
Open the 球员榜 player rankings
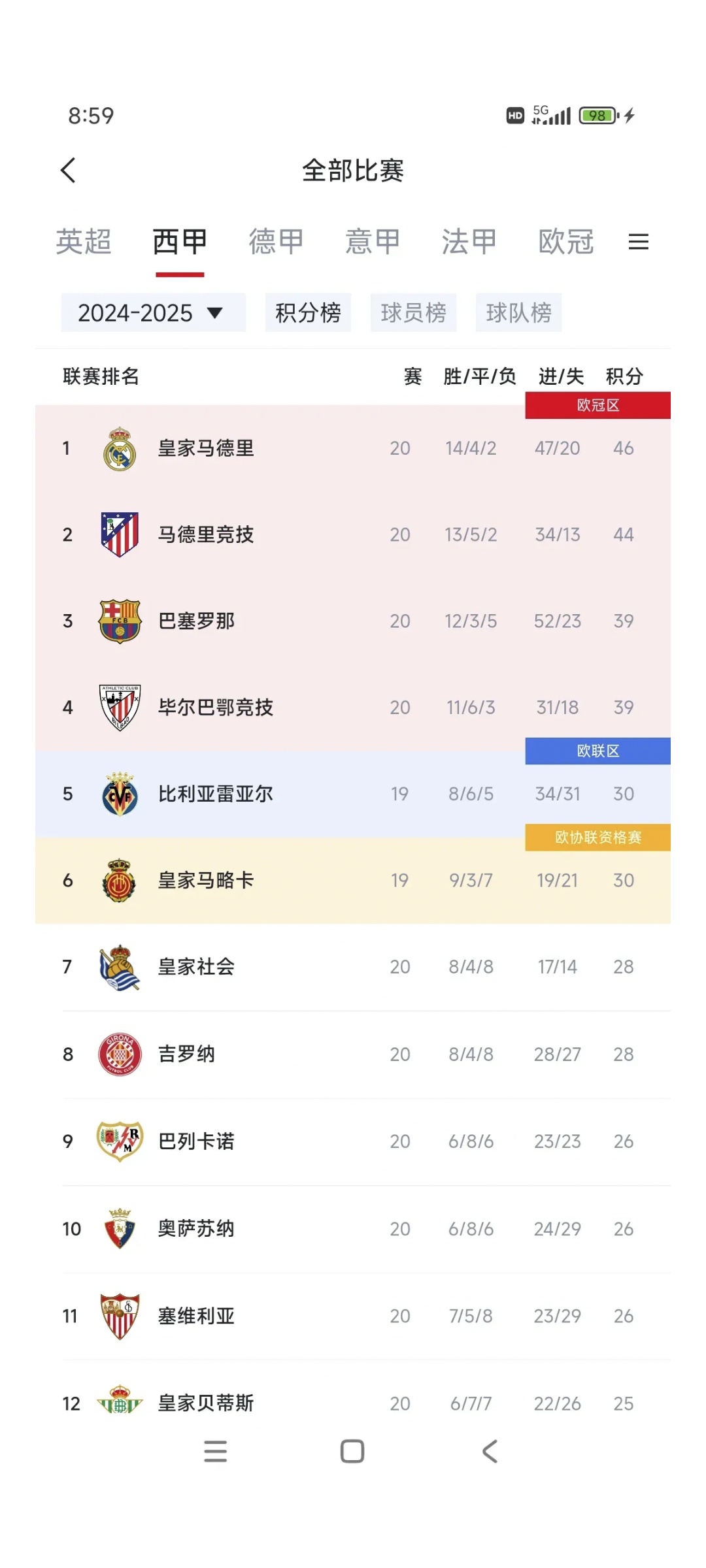point(414,312)
